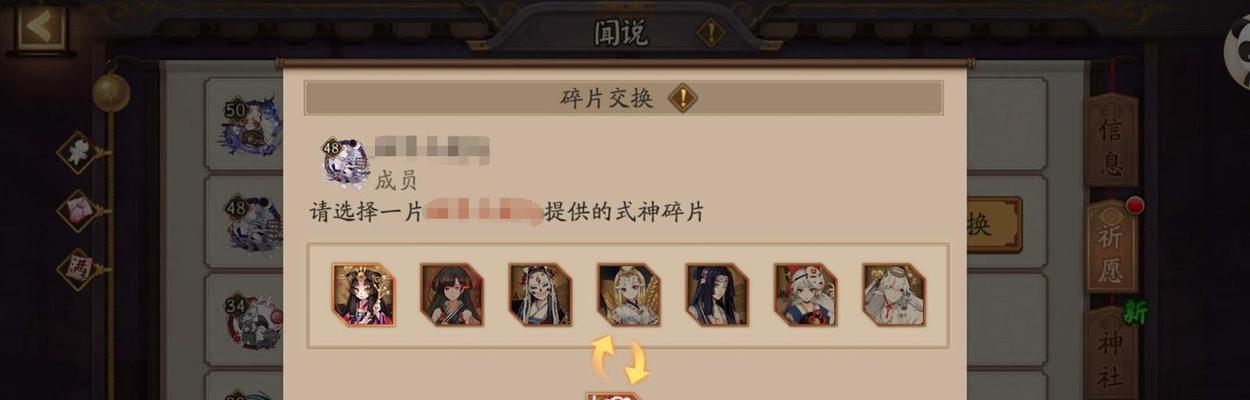Select the first highlighted shikigami shard
Viewport: 1250px width, 400px height.
[363, 295]
